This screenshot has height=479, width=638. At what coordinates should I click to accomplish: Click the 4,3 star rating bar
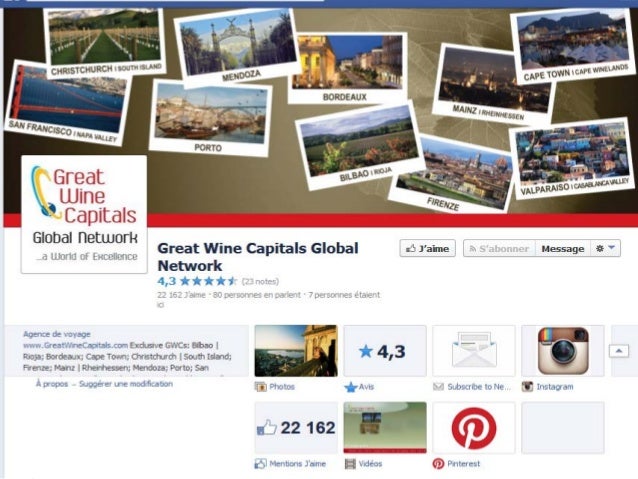coord(197,281)
